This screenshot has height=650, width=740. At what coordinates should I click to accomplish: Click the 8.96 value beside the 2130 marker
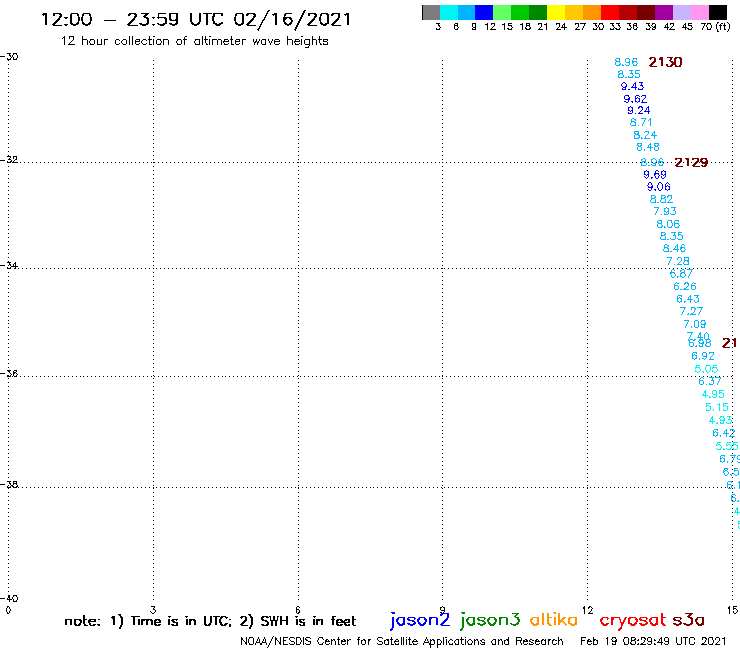pos(626,62)
